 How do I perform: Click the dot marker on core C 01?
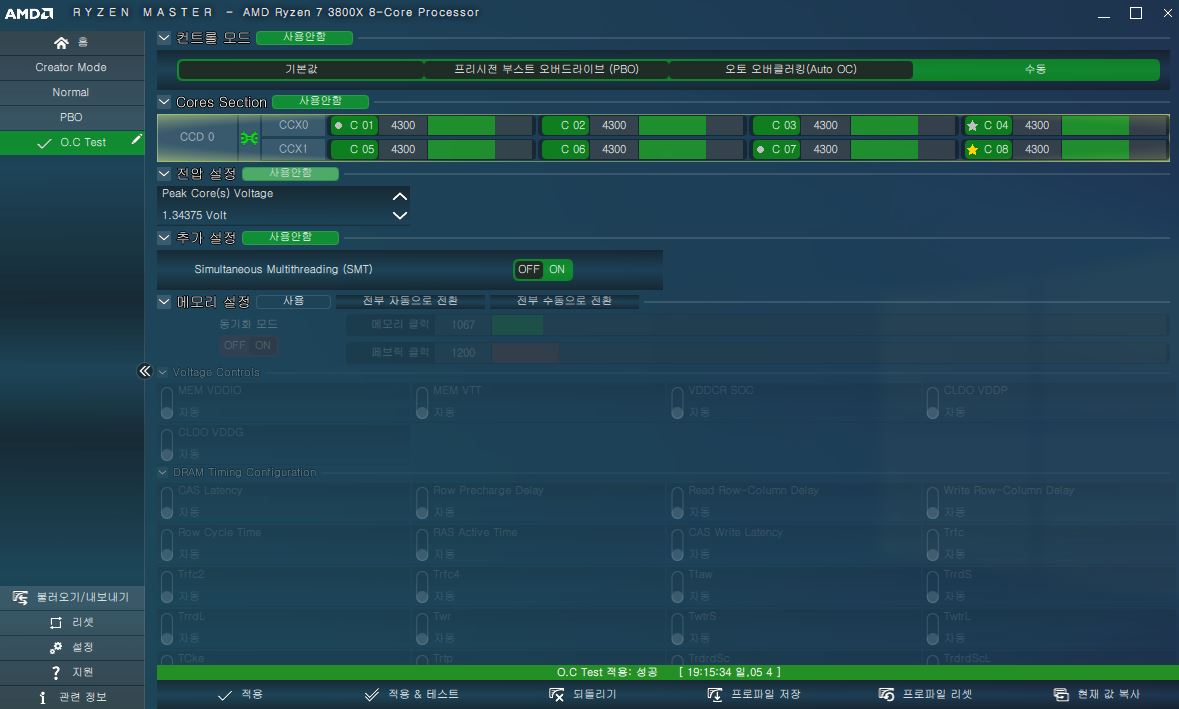tap(338, 126)
